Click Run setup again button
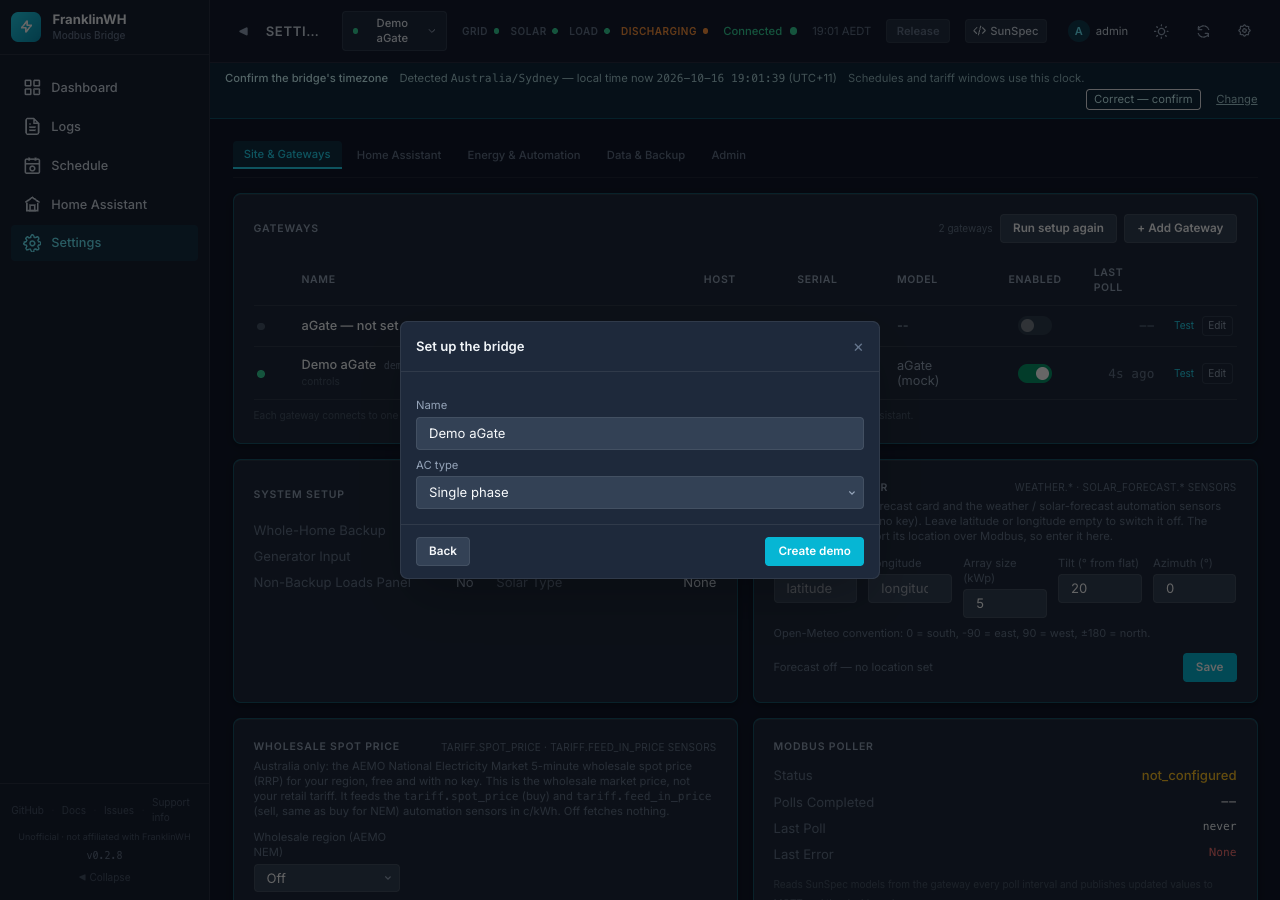 [1058, 228]
